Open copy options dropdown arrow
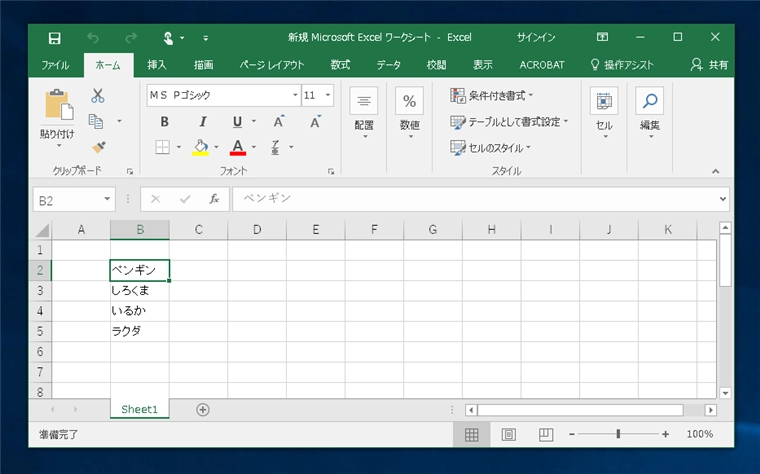Image resolution: width=760 pixels, height=474 pixels. (119, 121)
